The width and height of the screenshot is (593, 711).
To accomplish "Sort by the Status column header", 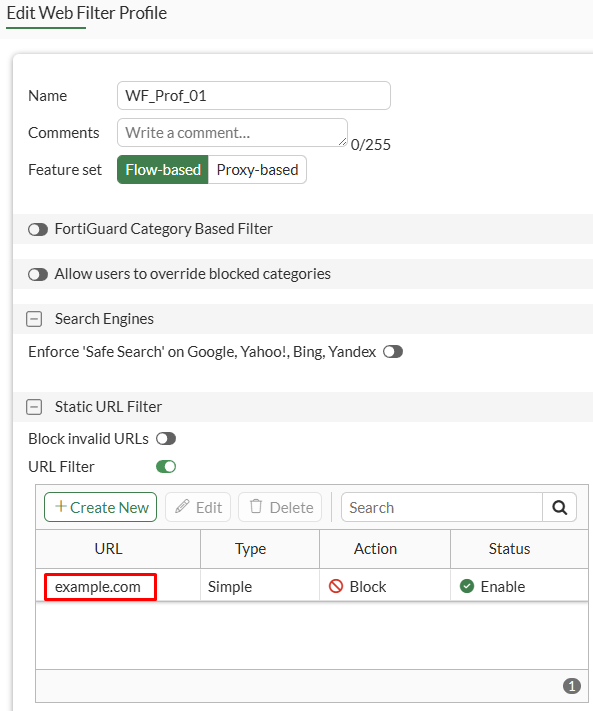I will click(x=519, y=549).
